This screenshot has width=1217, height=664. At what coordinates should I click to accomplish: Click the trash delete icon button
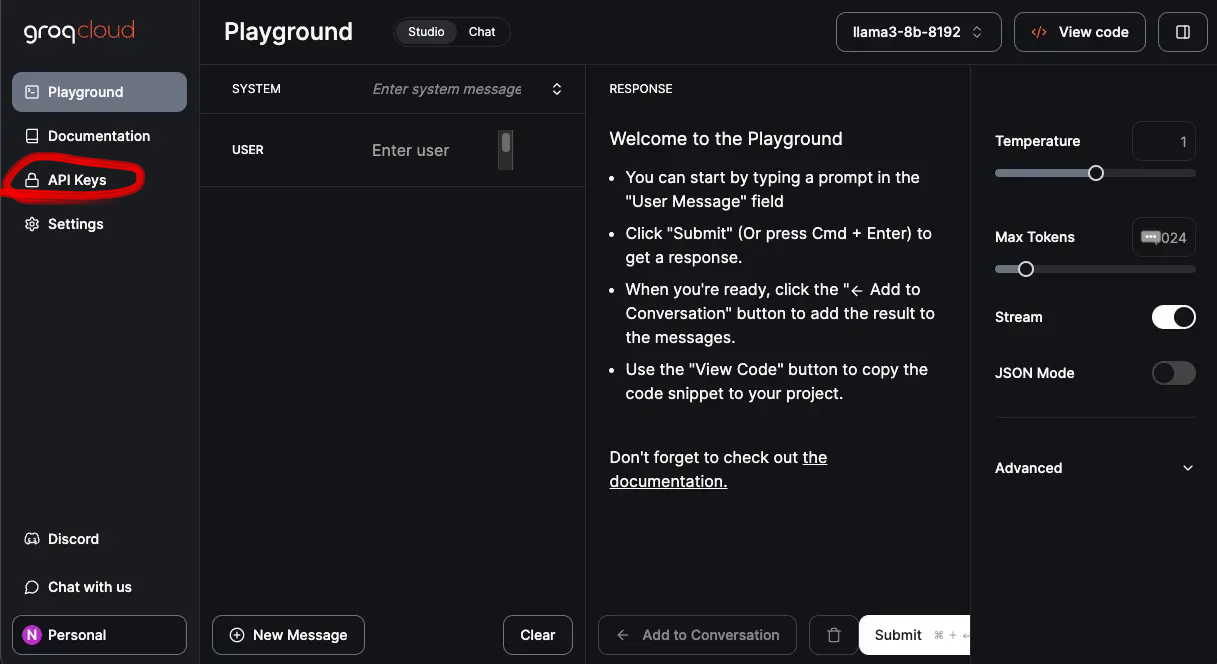(x=833, y=635)
